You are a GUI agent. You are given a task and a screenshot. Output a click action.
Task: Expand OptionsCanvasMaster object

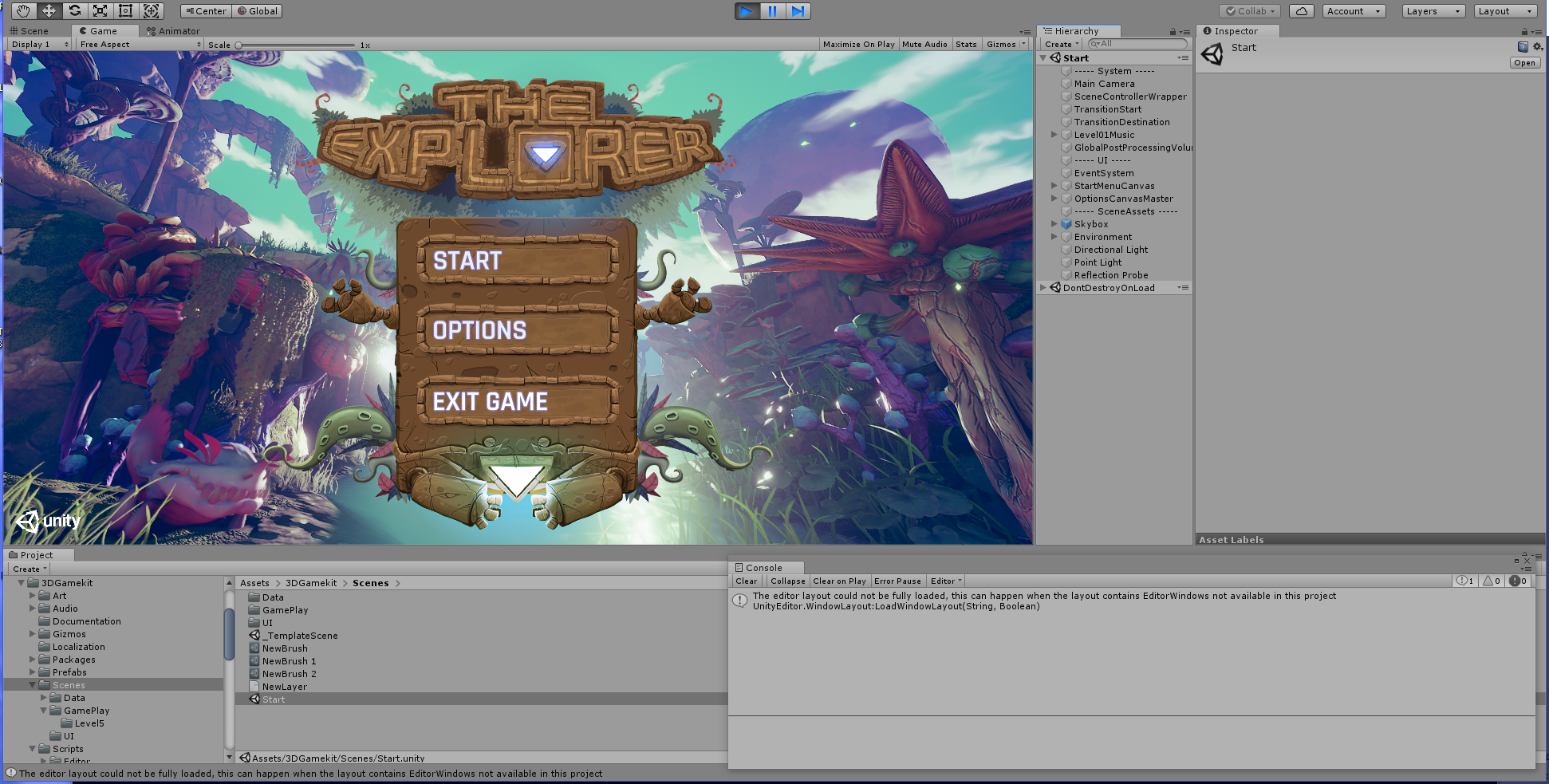point(1054,199)
